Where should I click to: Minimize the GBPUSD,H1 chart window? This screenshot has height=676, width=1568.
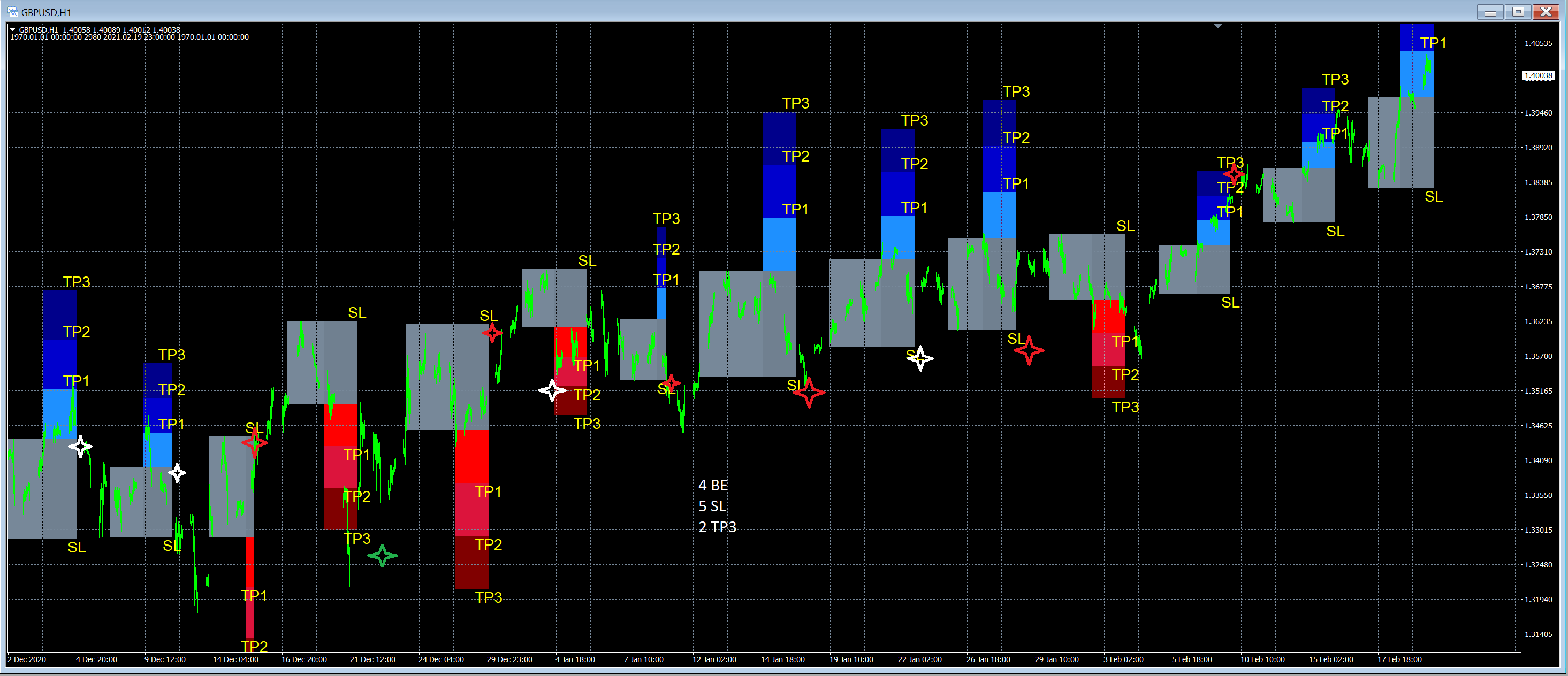[1490, 12]
